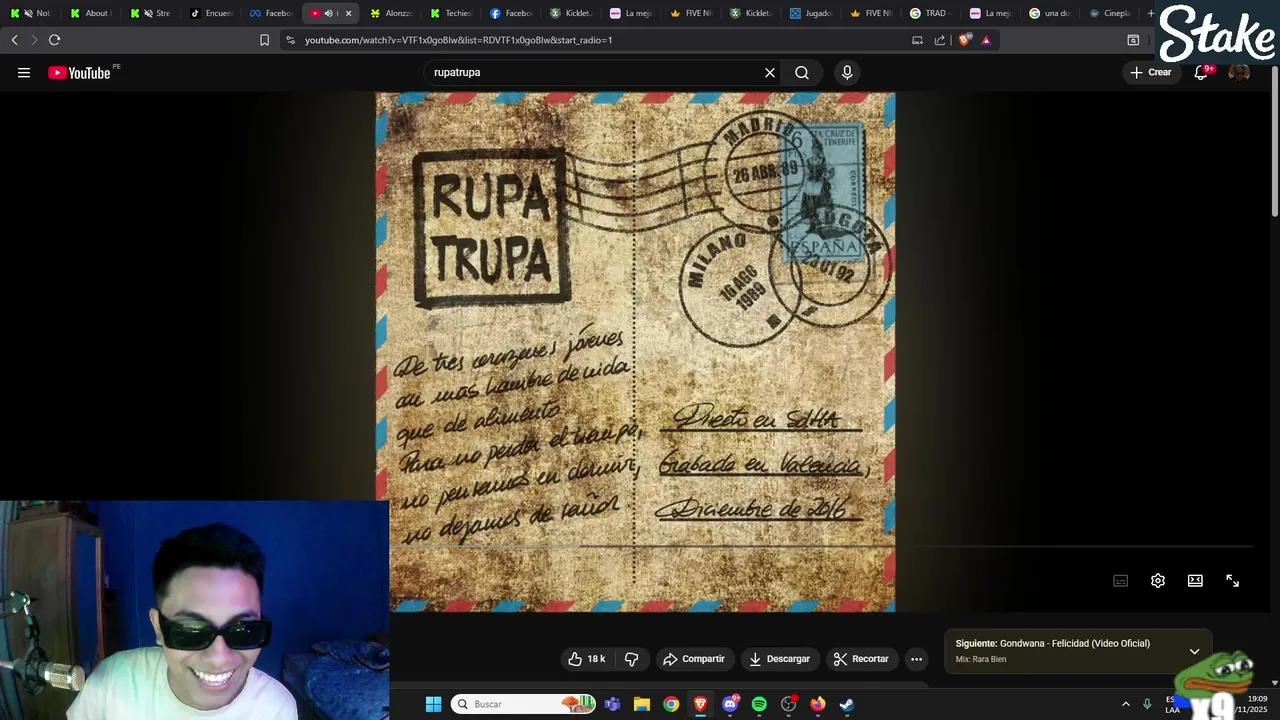Toggle subtitles on the video player
Screen dimensions: 1280x720
tap(1121, 581)
